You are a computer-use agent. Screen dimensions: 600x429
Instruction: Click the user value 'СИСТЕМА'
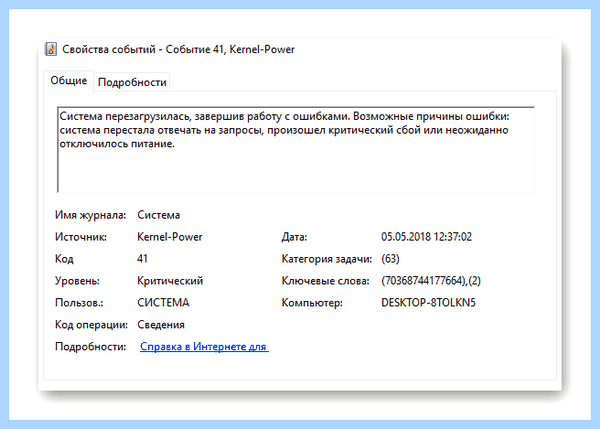point(163,303)
